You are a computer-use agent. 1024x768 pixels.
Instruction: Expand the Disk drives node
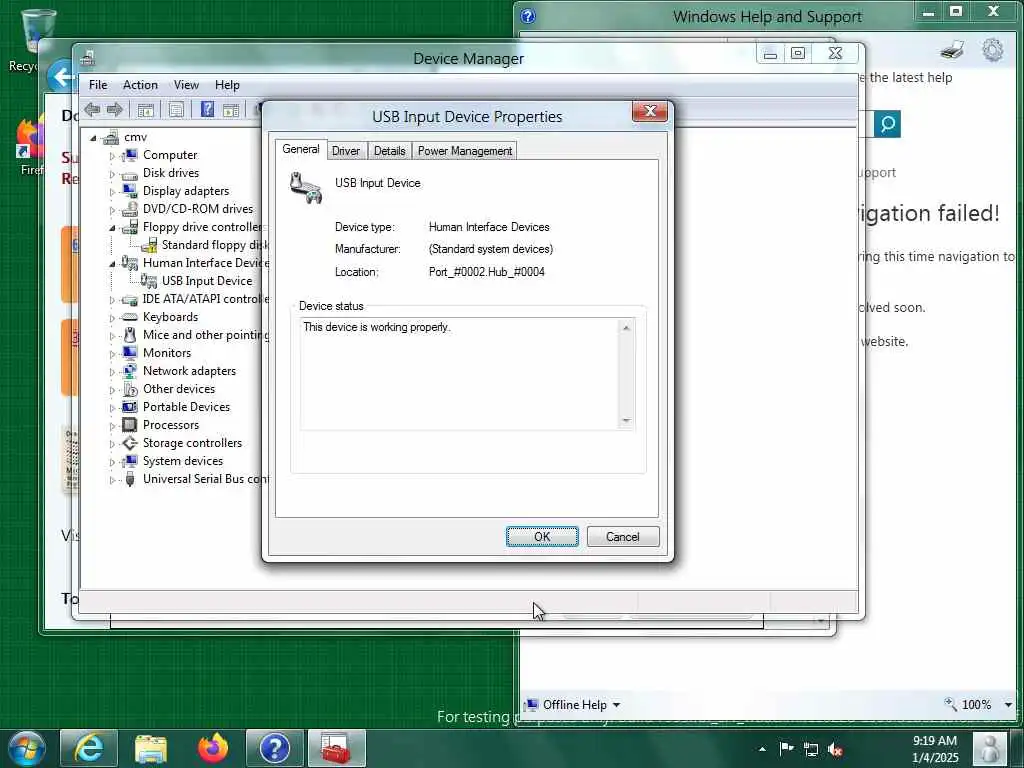tap(112, 174)
